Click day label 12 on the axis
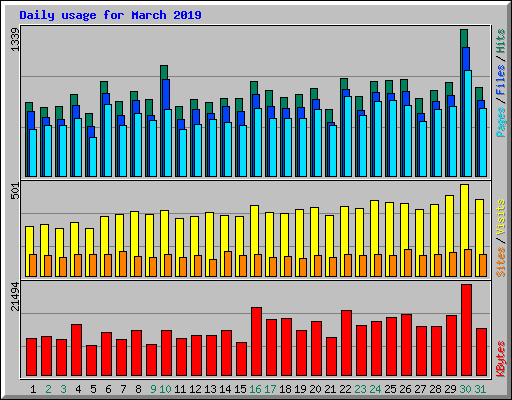The width and height of the screenshot is (512, 400). coord(195,389)
